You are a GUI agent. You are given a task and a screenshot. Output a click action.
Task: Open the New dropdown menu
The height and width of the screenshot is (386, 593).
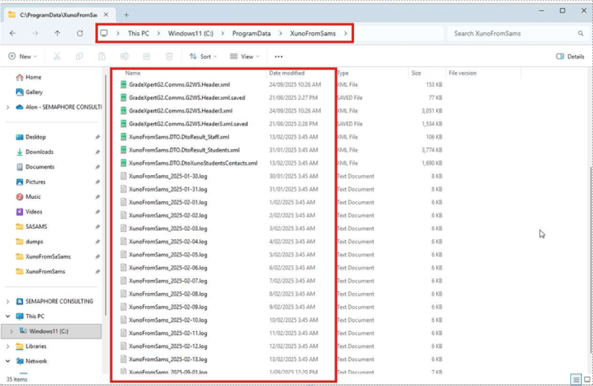click(23, 56)
